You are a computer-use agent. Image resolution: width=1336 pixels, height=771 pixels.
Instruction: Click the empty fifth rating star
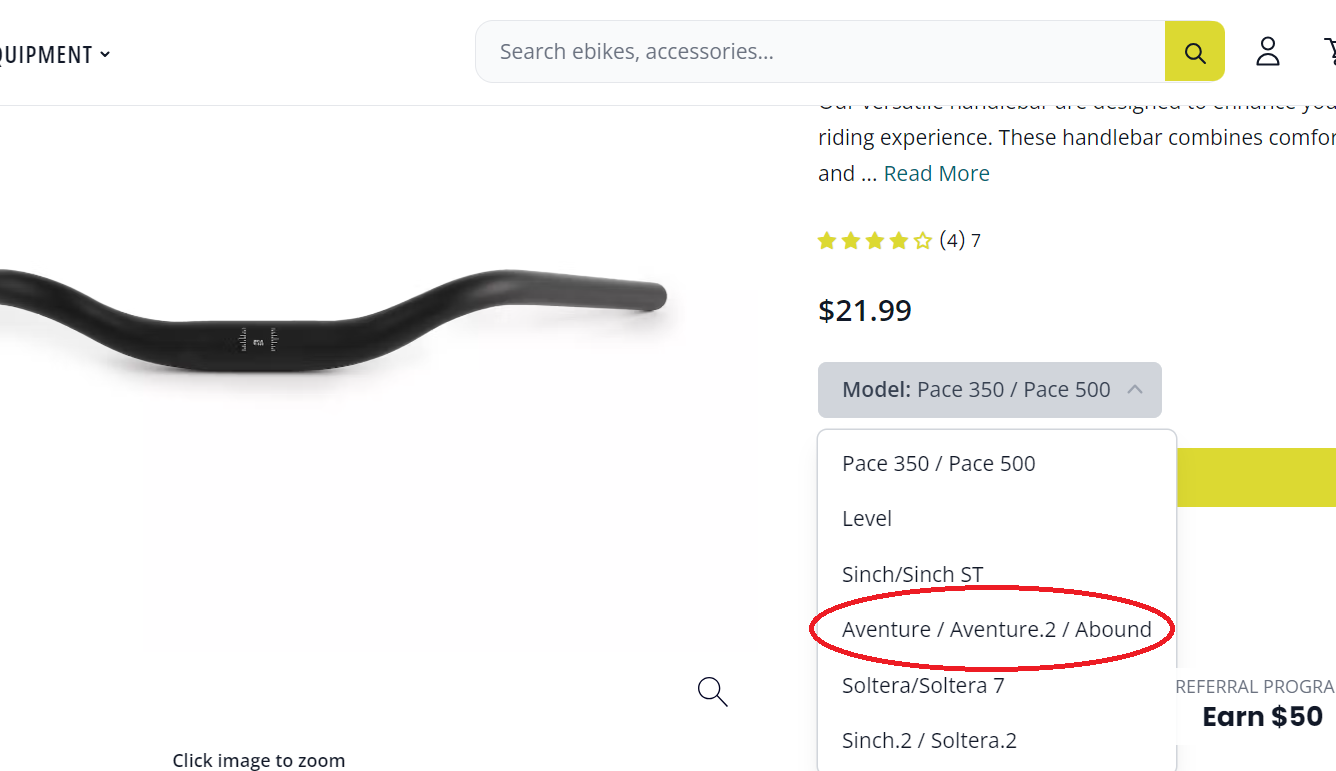tap(922, 240)
